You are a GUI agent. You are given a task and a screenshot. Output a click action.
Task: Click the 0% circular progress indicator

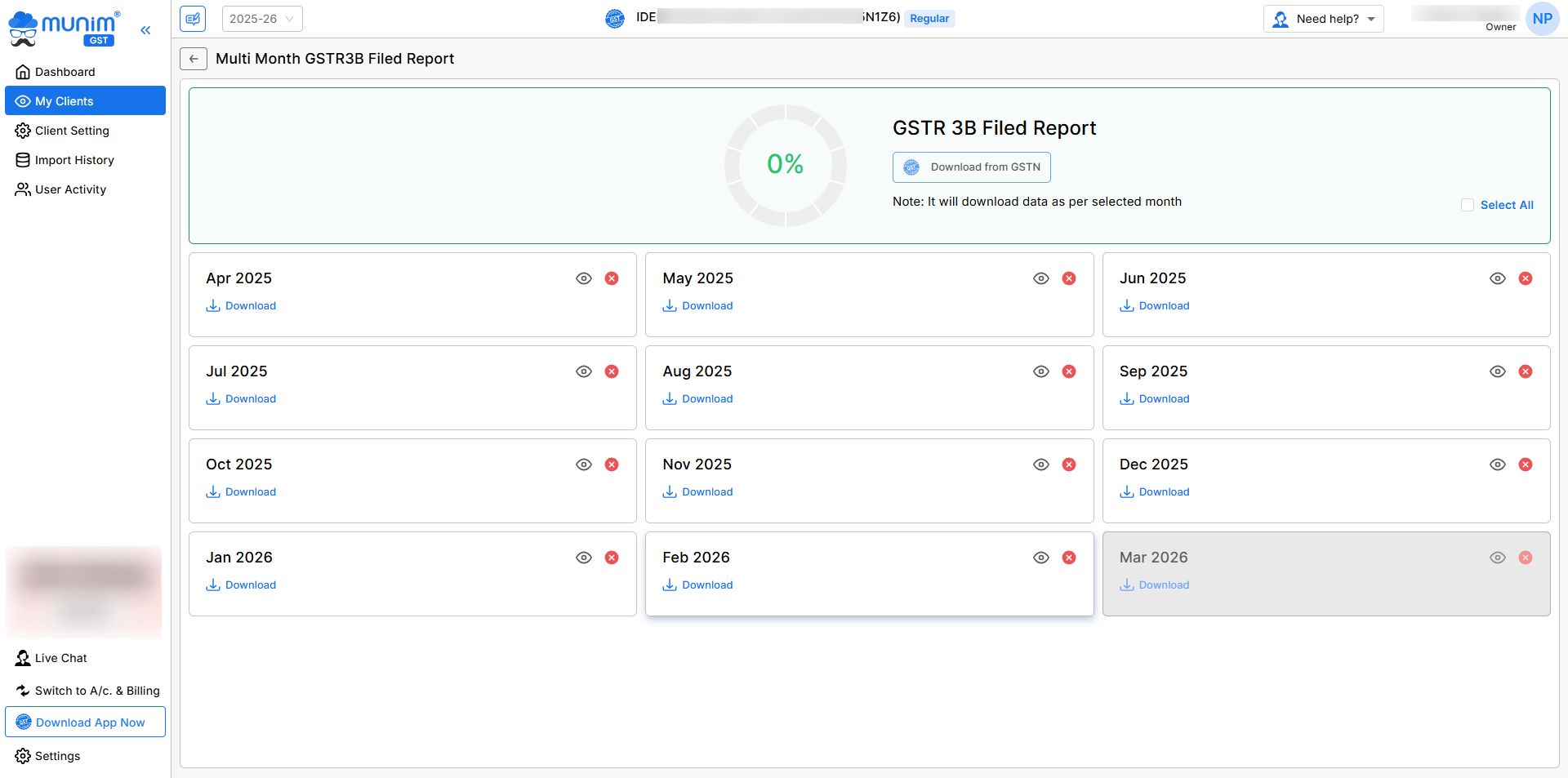point(785,165)
